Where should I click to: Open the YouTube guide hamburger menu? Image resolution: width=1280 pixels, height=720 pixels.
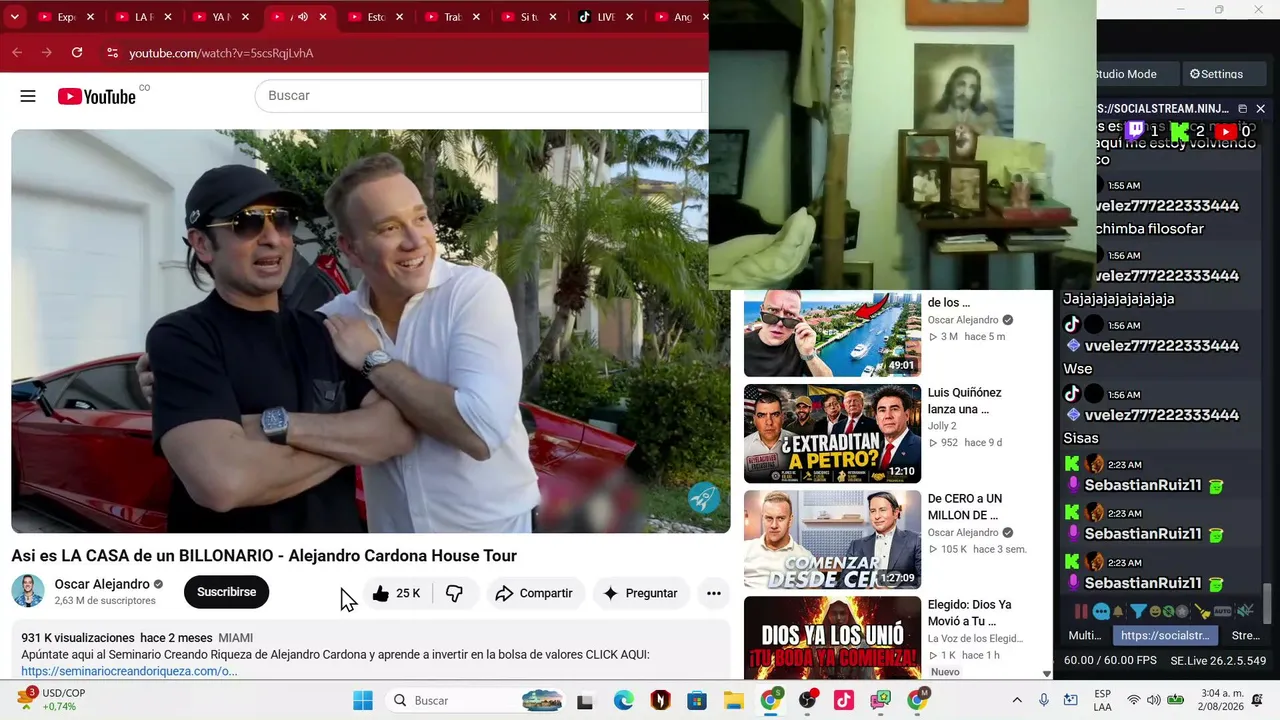point(28,96)
